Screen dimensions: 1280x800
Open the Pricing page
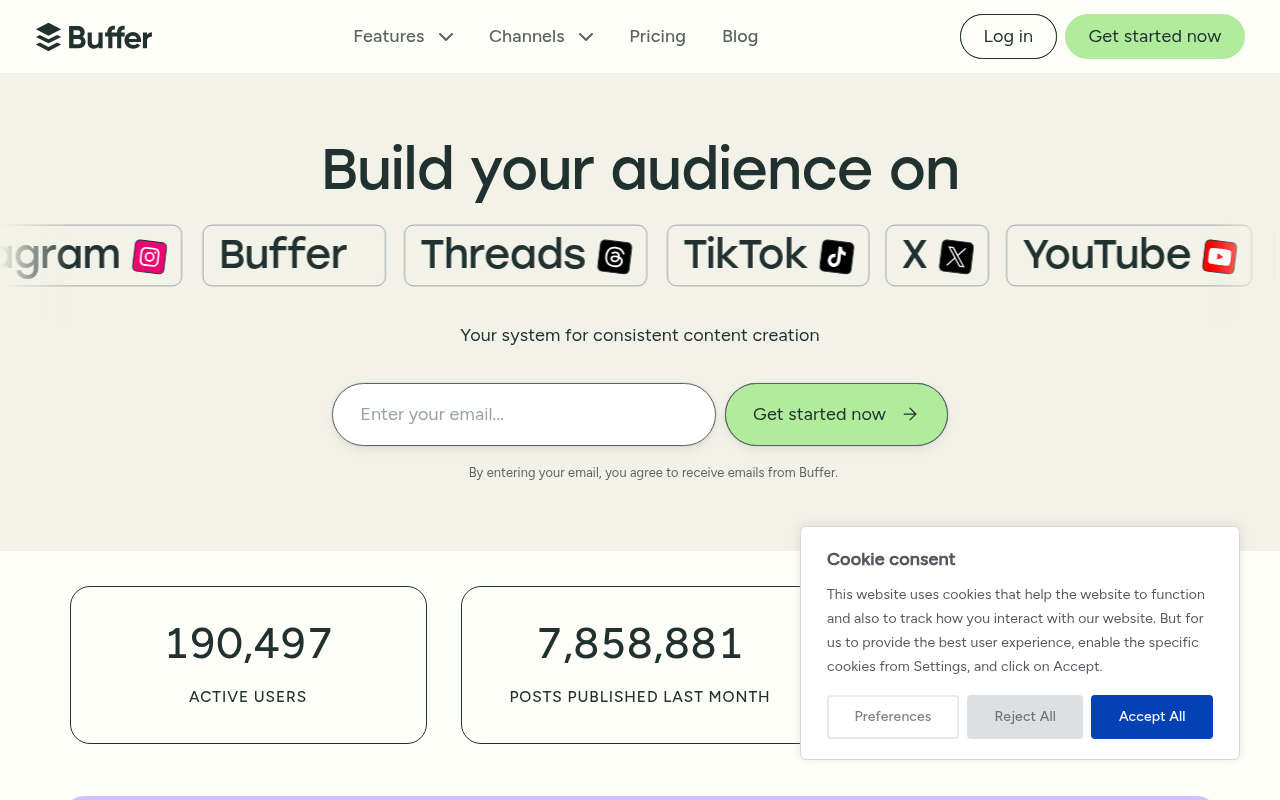coord(657,36)
